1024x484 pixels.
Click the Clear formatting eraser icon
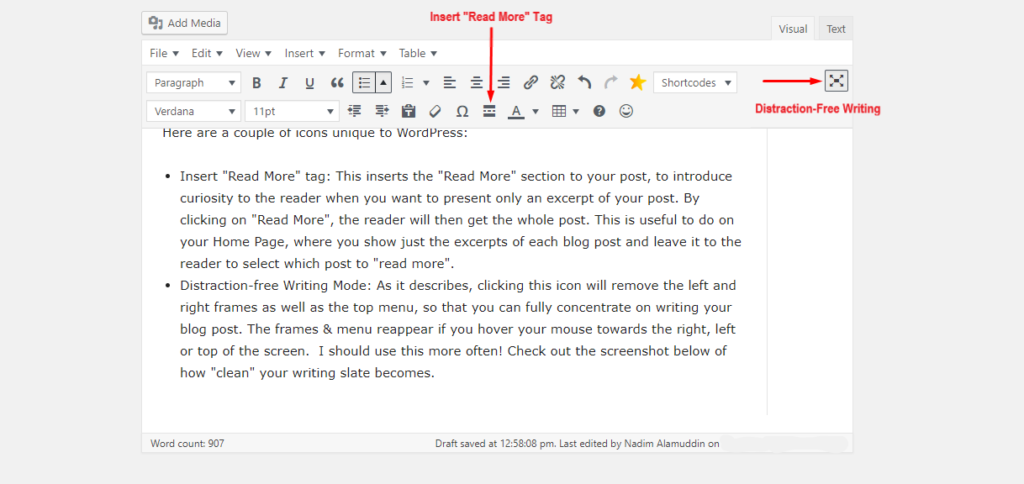pyautogui.click(x=436, y=111)
